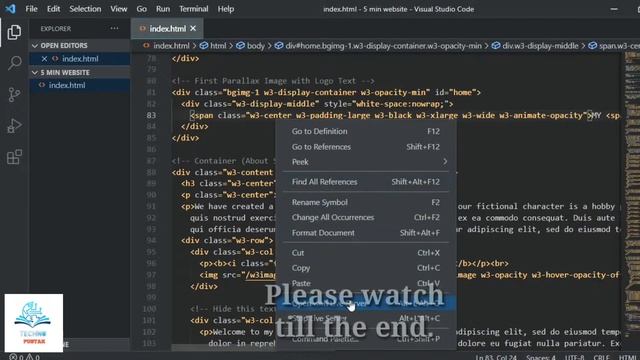This screenshot has height=360, width=640.
Task: Choose Copy from context menu
Action: click(366, 268)
